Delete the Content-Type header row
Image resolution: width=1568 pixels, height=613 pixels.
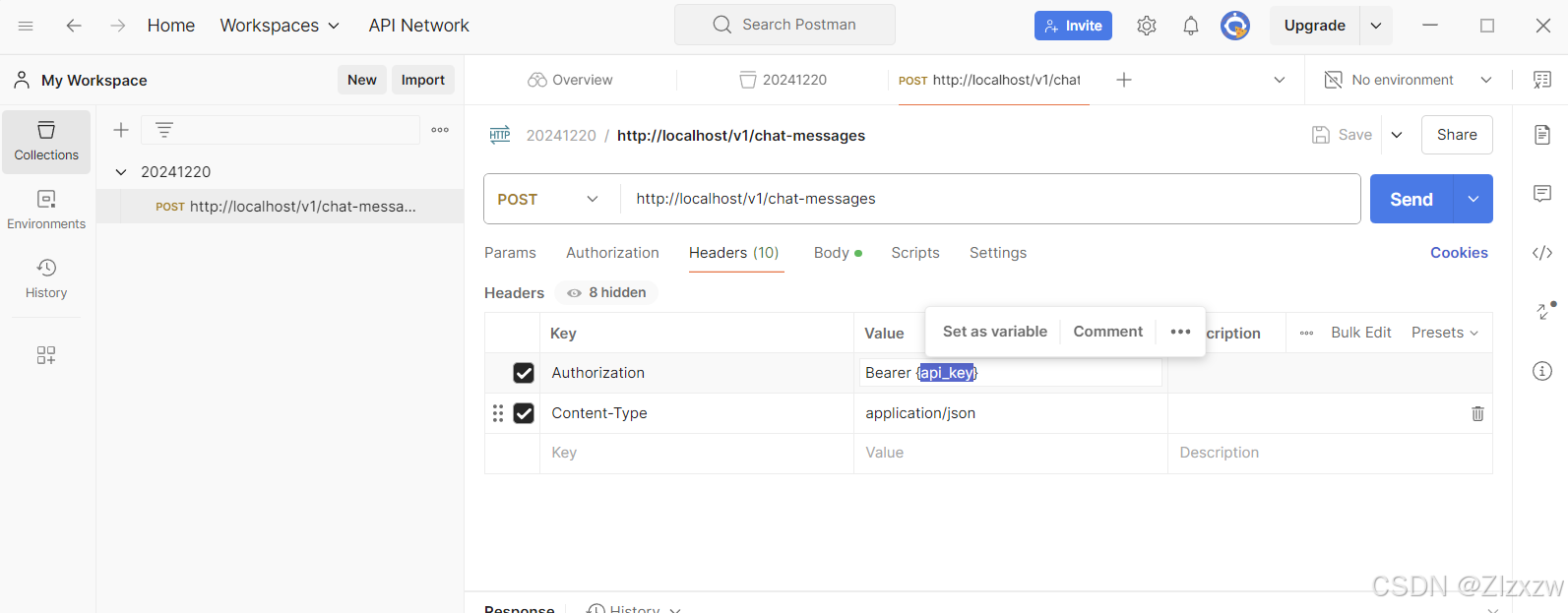1477,413
